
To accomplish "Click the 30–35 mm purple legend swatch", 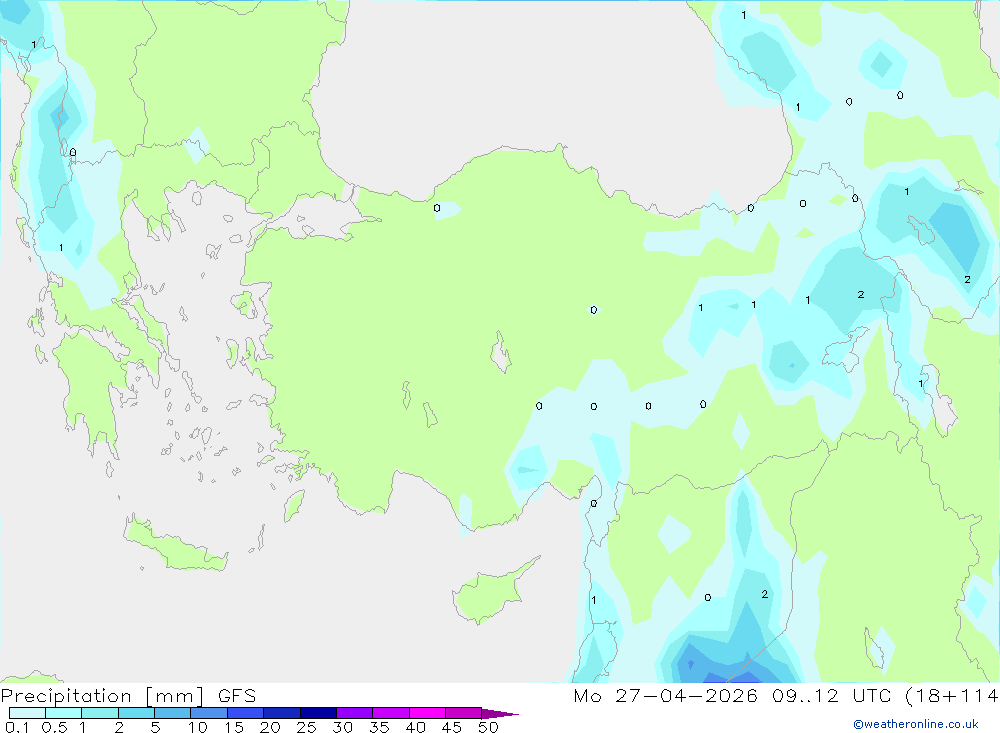I will tap(354, 713).
